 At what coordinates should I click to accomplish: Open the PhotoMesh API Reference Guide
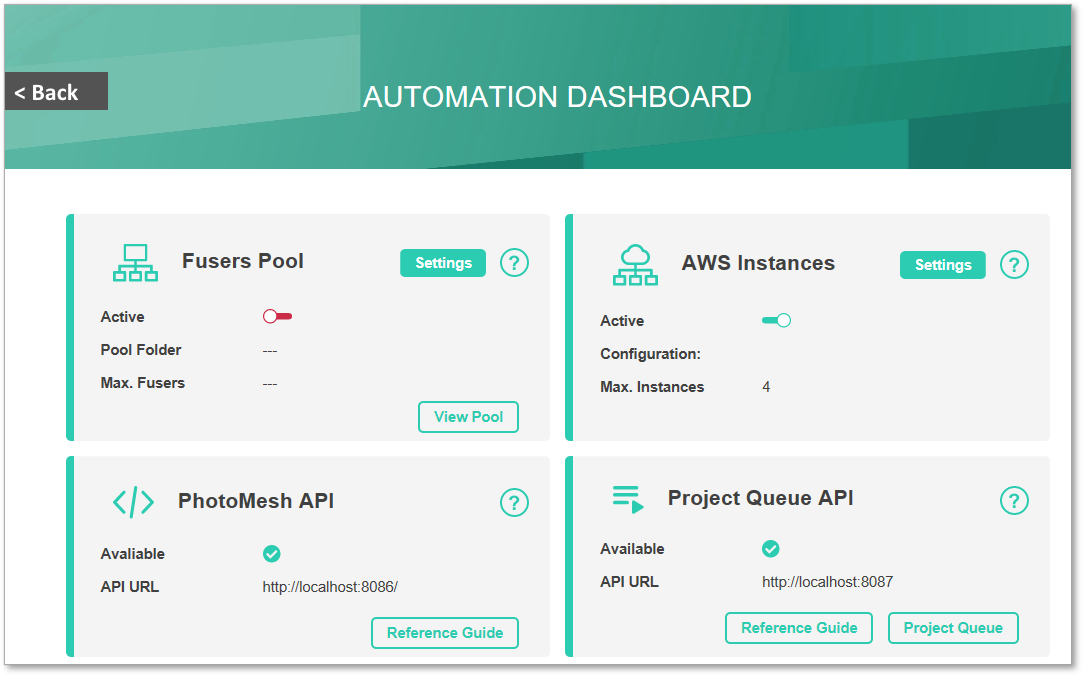(445, 633)
